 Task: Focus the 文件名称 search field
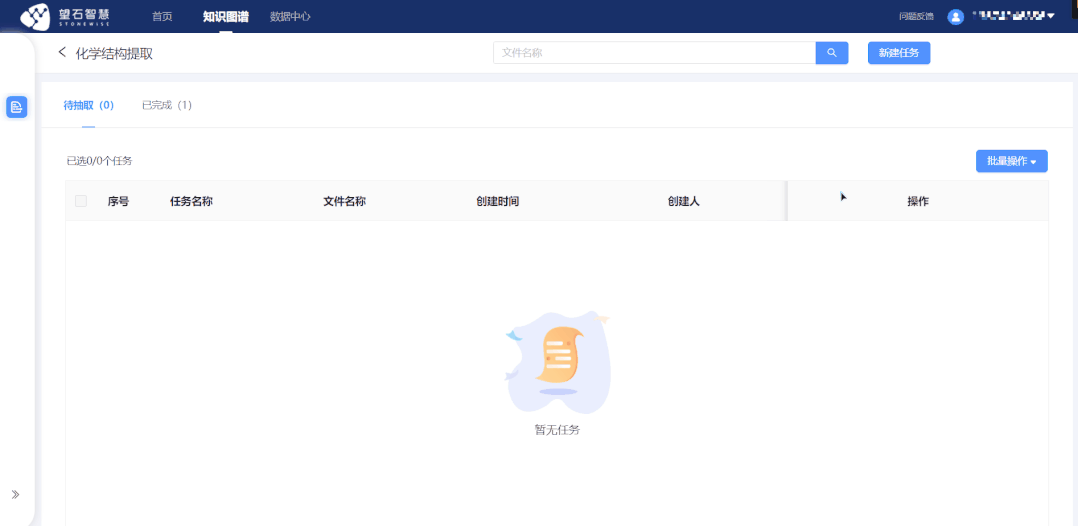coord(654,53)
